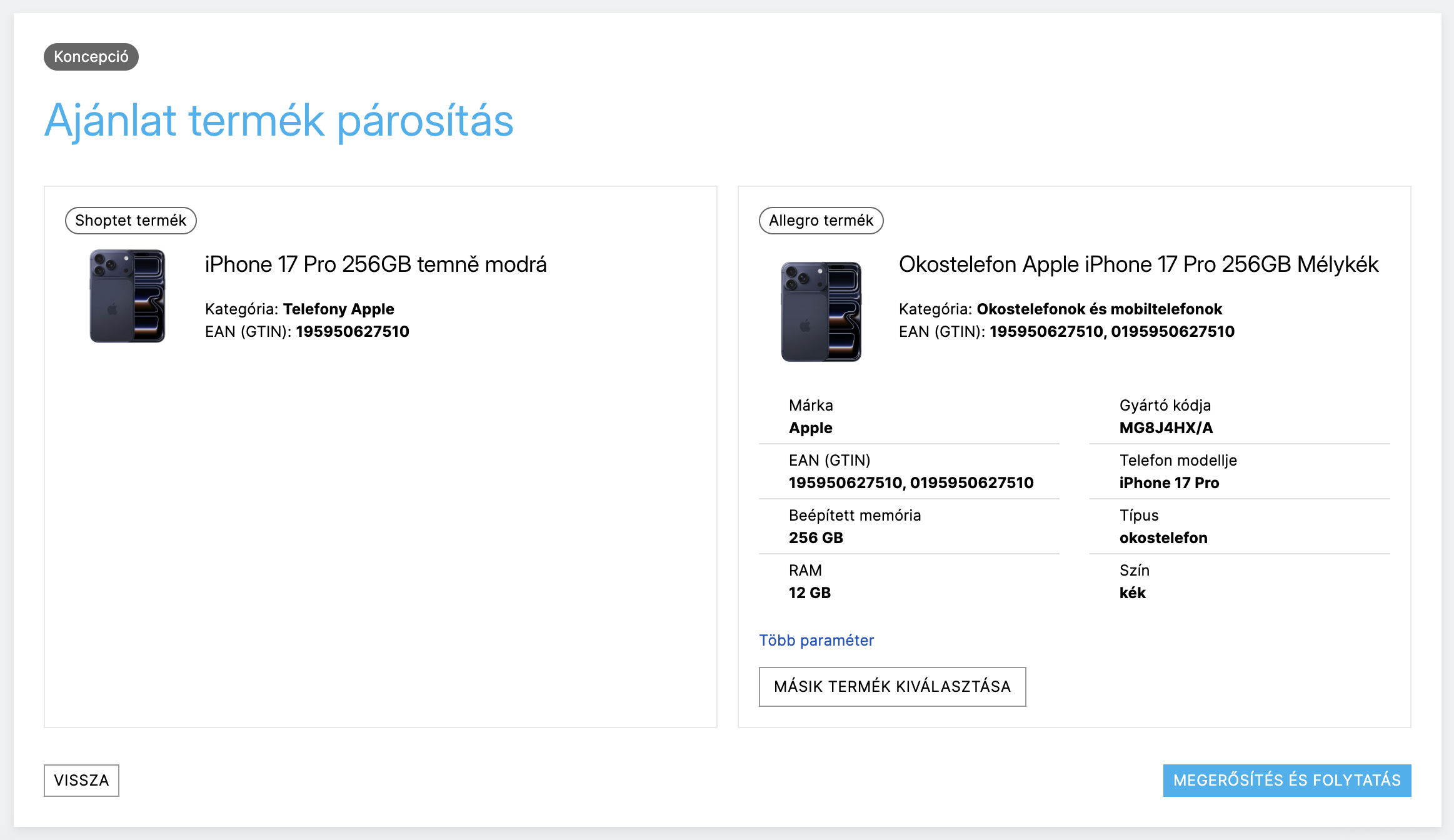Click the Shoptet iPhone product thumbnail
The image size is (1454, 840).
coord(128,296)
